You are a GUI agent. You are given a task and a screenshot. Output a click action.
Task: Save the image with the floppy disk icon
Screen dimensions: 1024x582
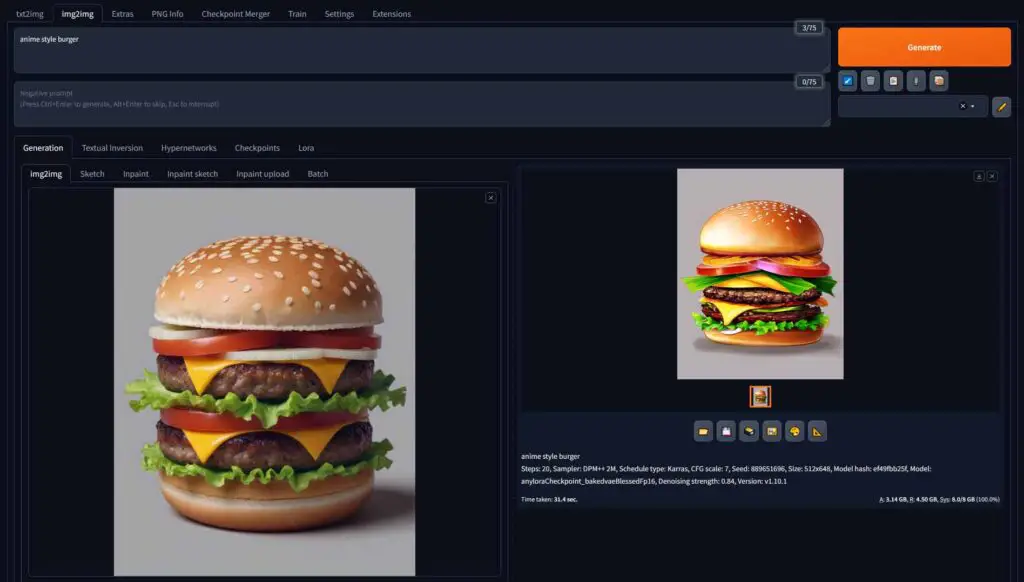coord(726,431)
